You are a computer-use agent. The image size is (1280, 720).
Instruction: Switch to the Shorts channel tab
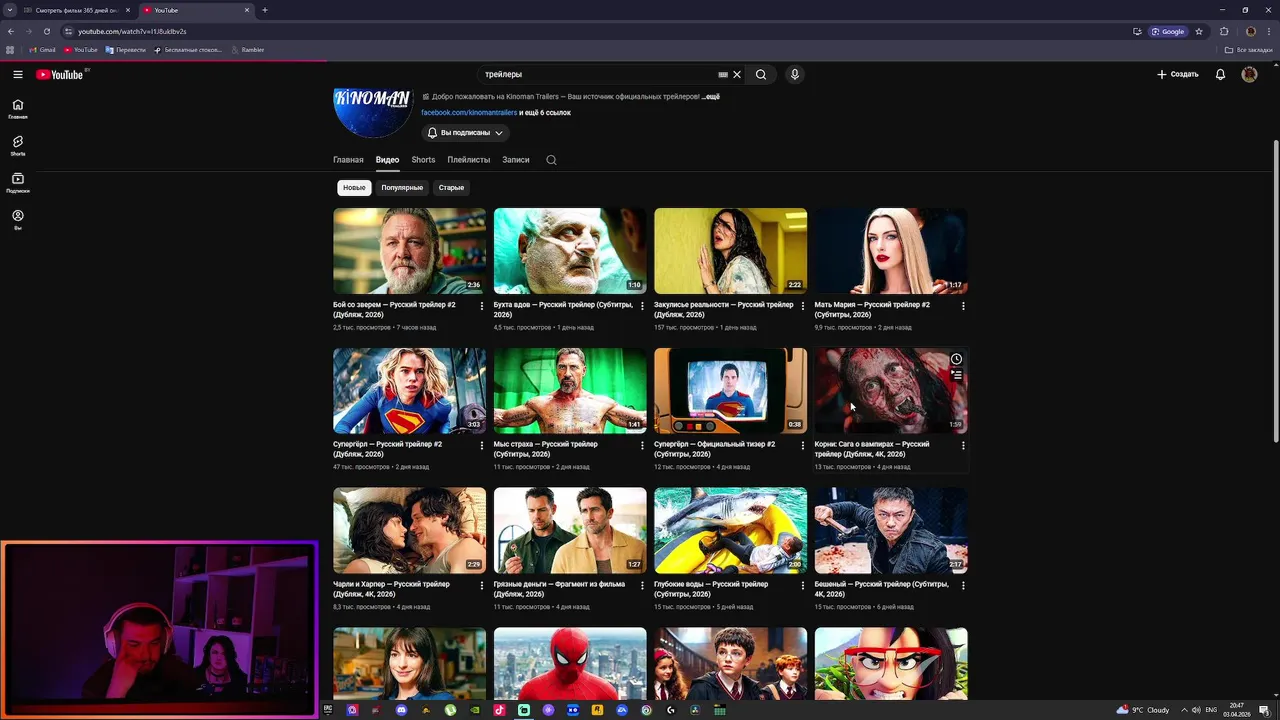[x=423, y=160]
